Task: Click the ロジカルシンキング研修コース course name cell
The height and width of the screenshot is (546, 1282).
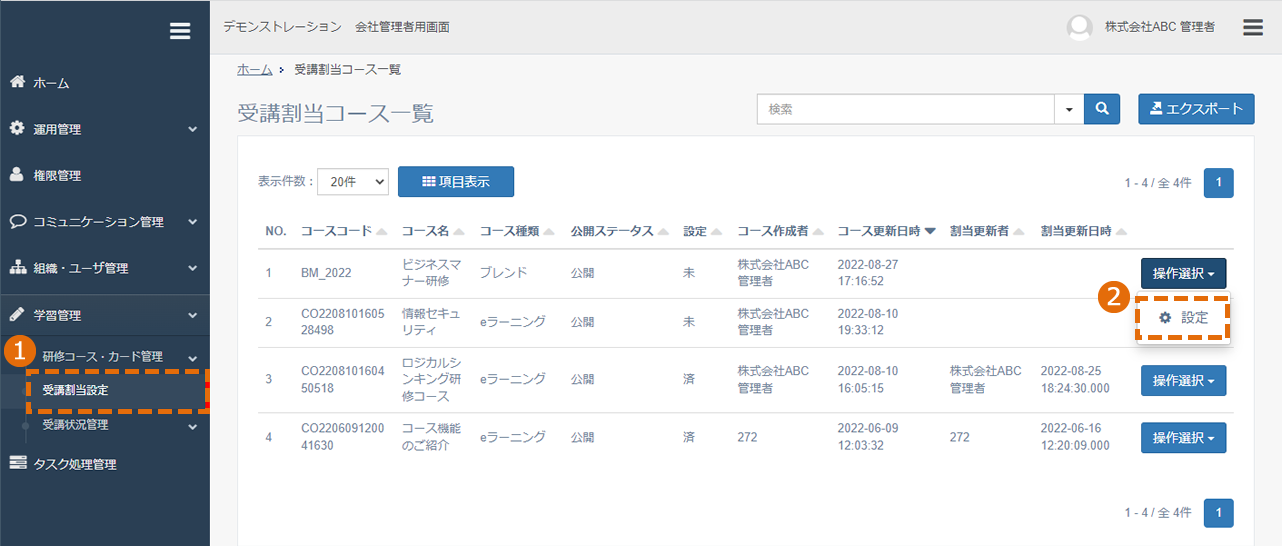Action: click(x=431, y=379)
